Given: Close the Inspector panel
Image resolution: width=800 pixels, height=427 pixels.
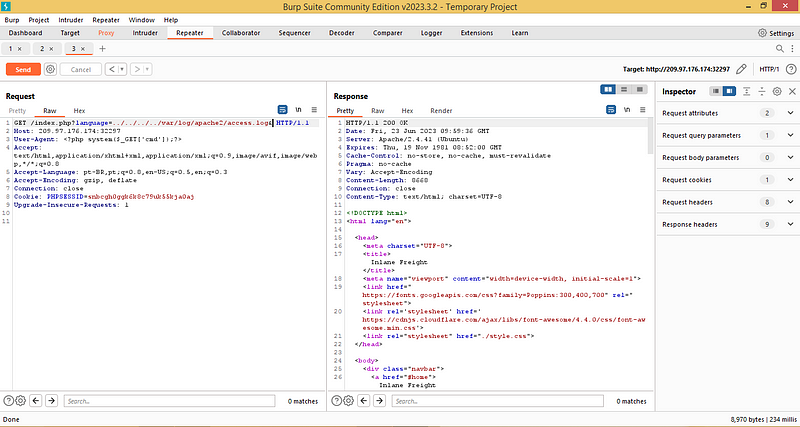Looking at the screenshot, I should (x=792, y=91).
